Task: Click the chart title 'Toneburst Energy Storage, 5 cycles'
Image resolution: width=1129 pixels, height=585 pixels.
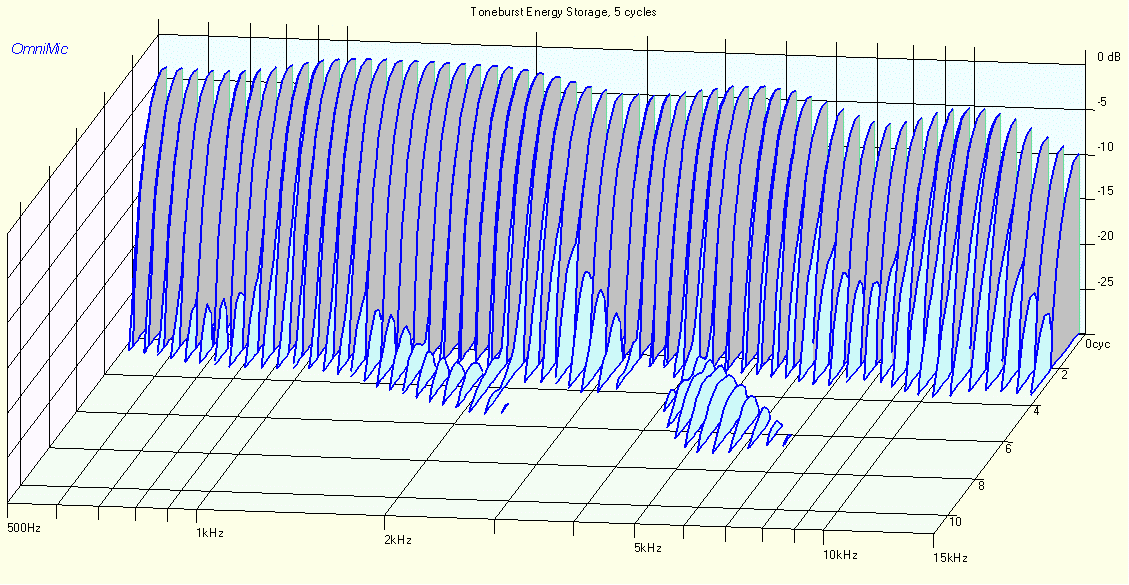Action: 563,12
